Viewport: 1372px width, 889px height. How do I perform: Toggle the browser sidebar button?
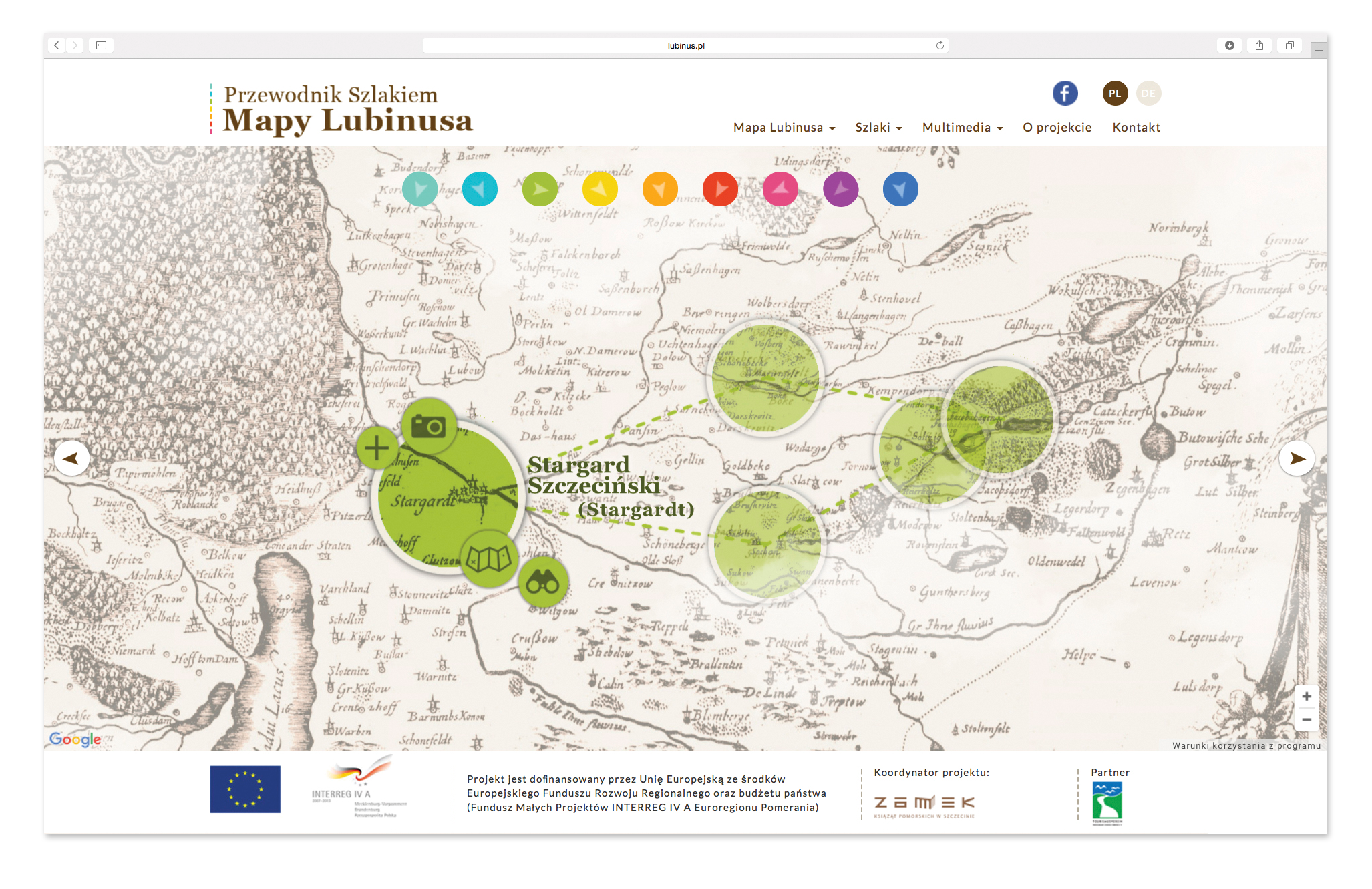click(x=101, y=45)
